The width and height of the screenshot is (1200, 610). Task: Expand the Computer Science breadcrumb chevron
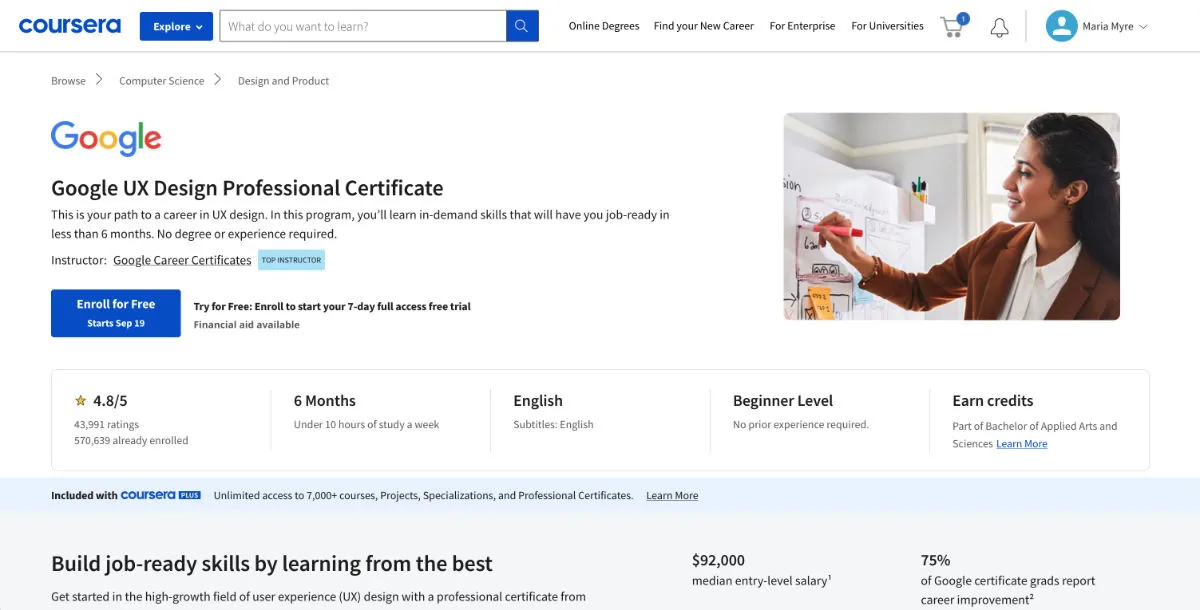point(218,80)
